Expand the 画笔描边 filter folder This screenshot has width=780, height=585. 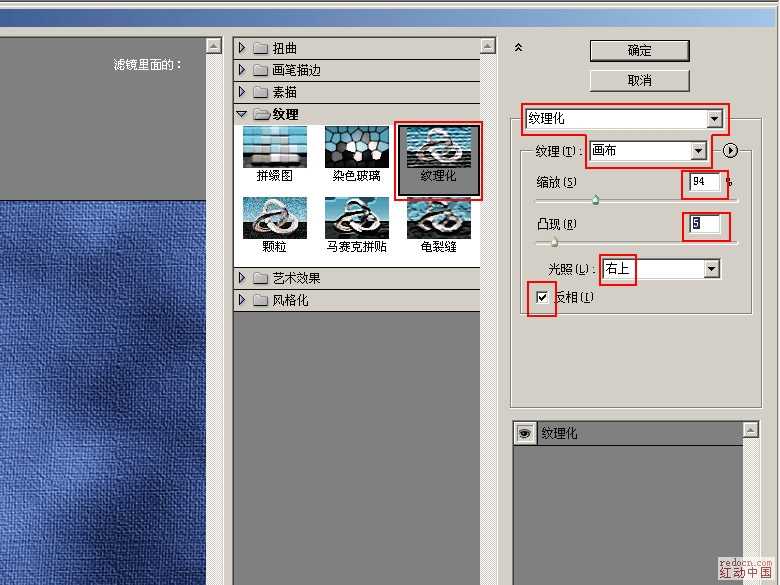(x=242, y=70)
